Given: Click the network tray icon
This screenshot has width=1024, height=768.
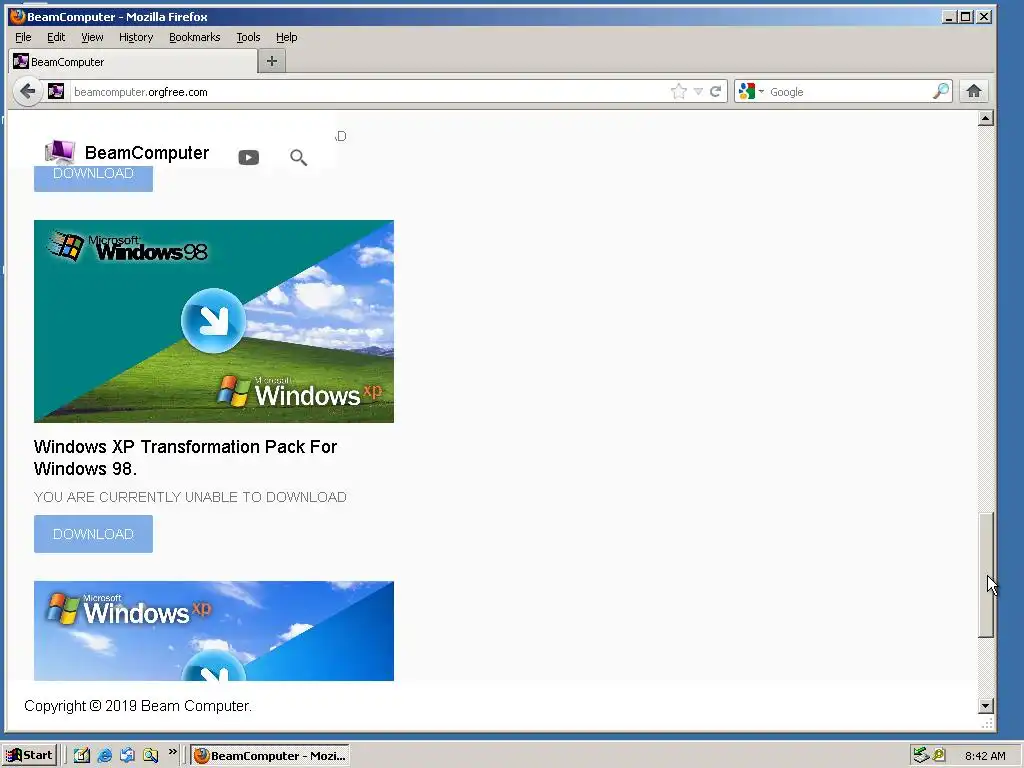Looking at the screenshot, I should tap(921, 756).
